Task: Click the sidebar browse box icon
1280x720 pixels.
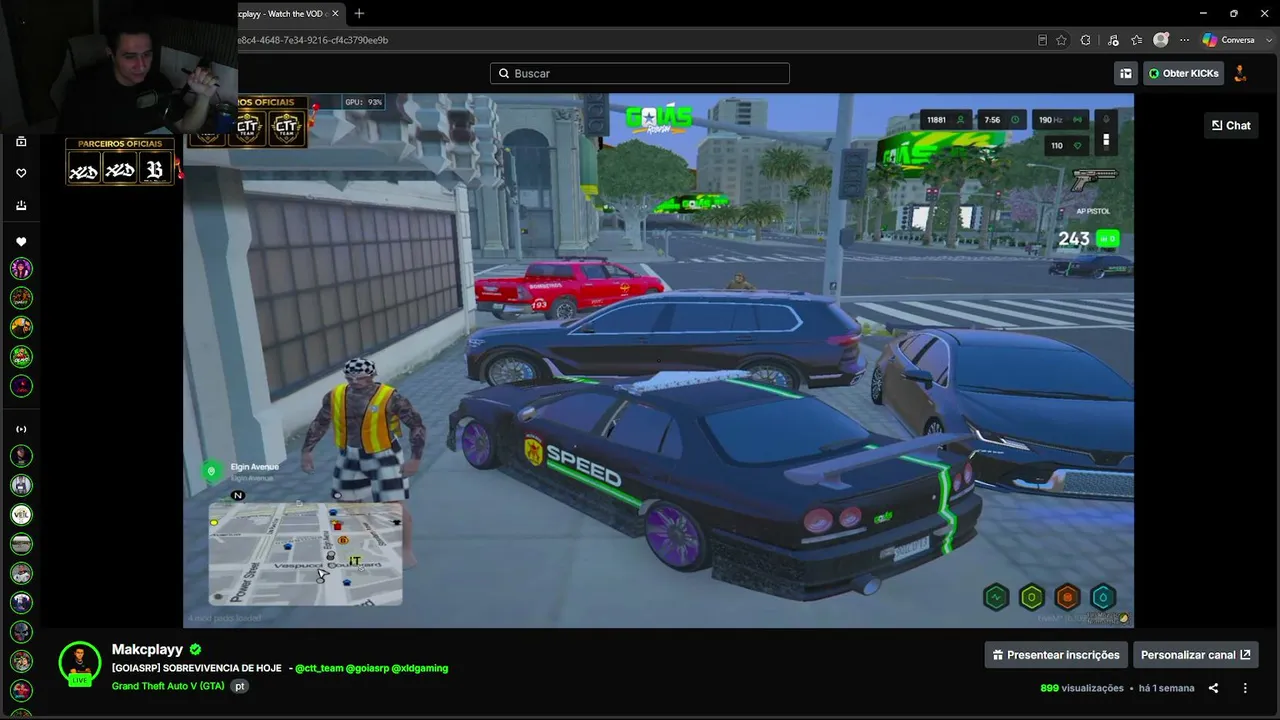Action: tap(21, 141)
